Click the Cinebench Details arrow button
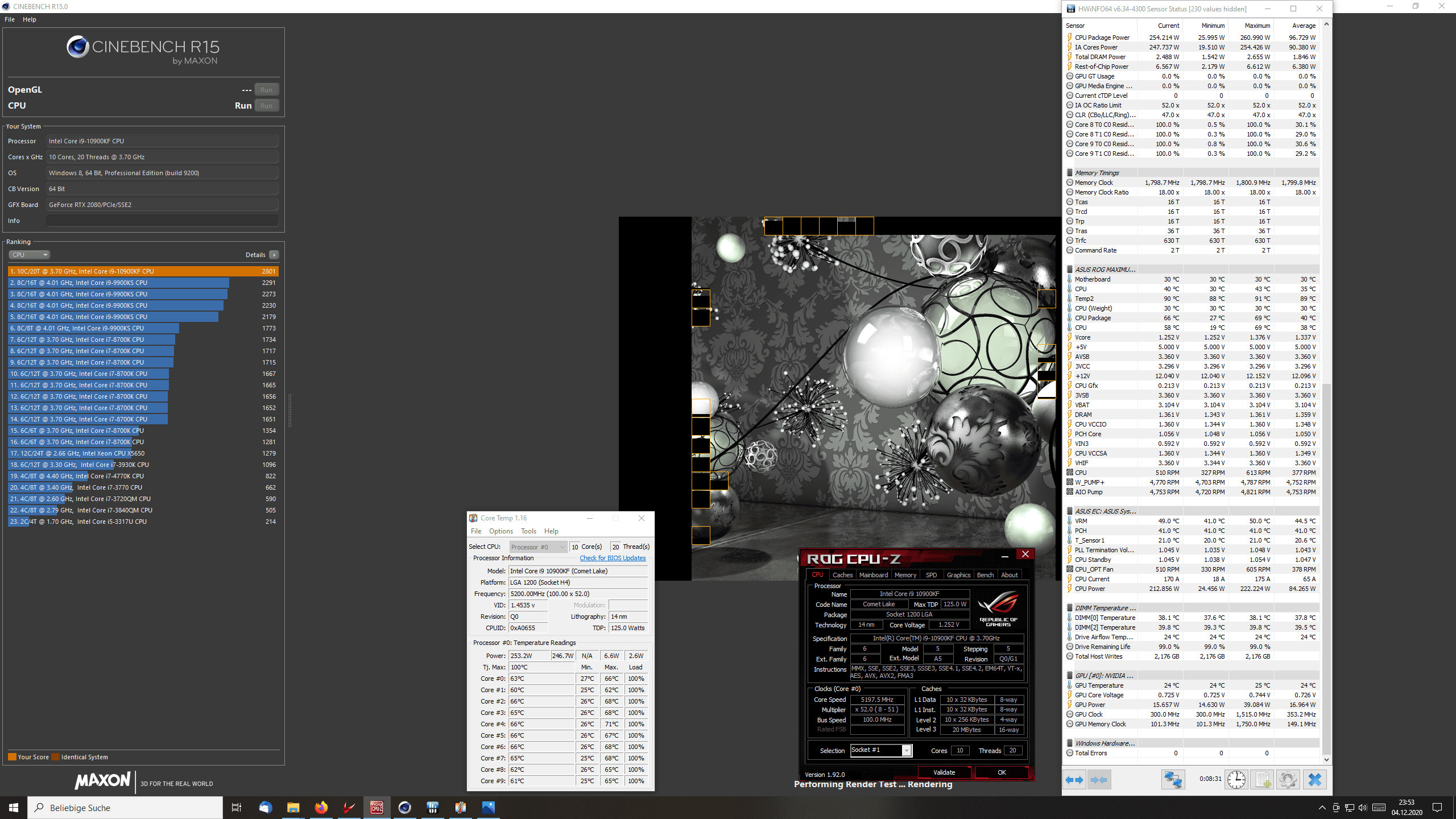1456x819 pixels. [x=274, y=255]
